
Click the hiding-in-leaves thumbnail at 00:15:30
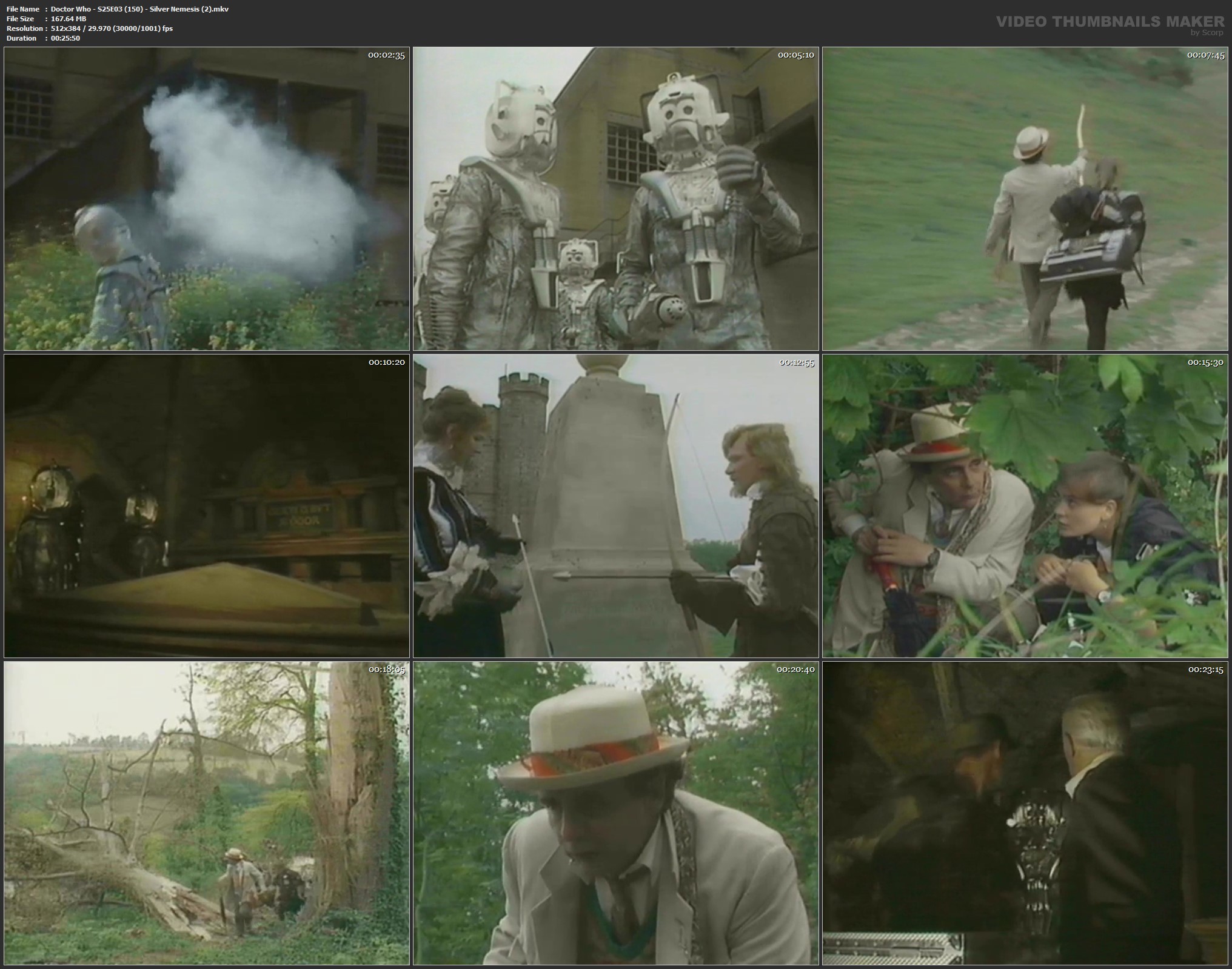[x=1025, y=506]
